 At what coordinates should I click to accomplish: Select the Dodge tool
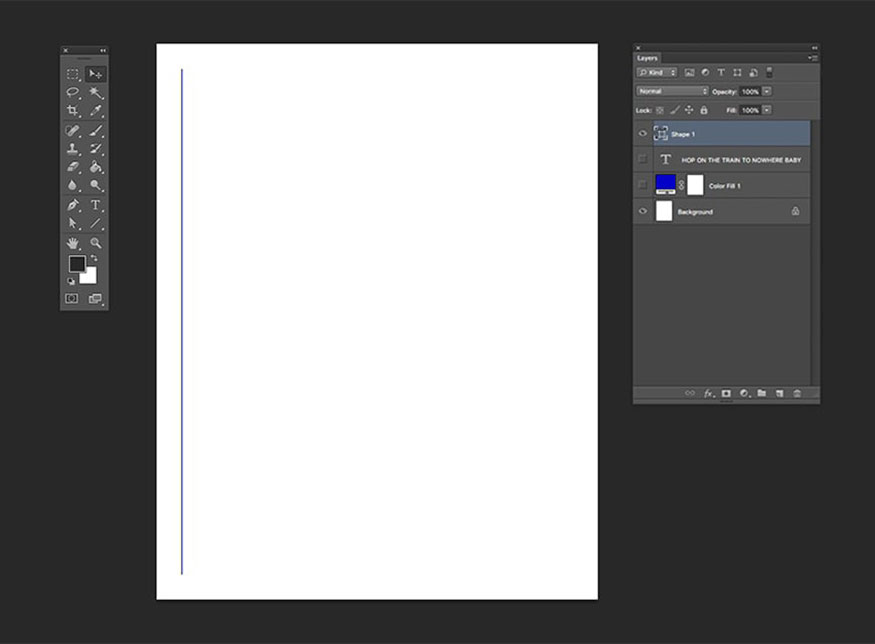coord(95,185)
